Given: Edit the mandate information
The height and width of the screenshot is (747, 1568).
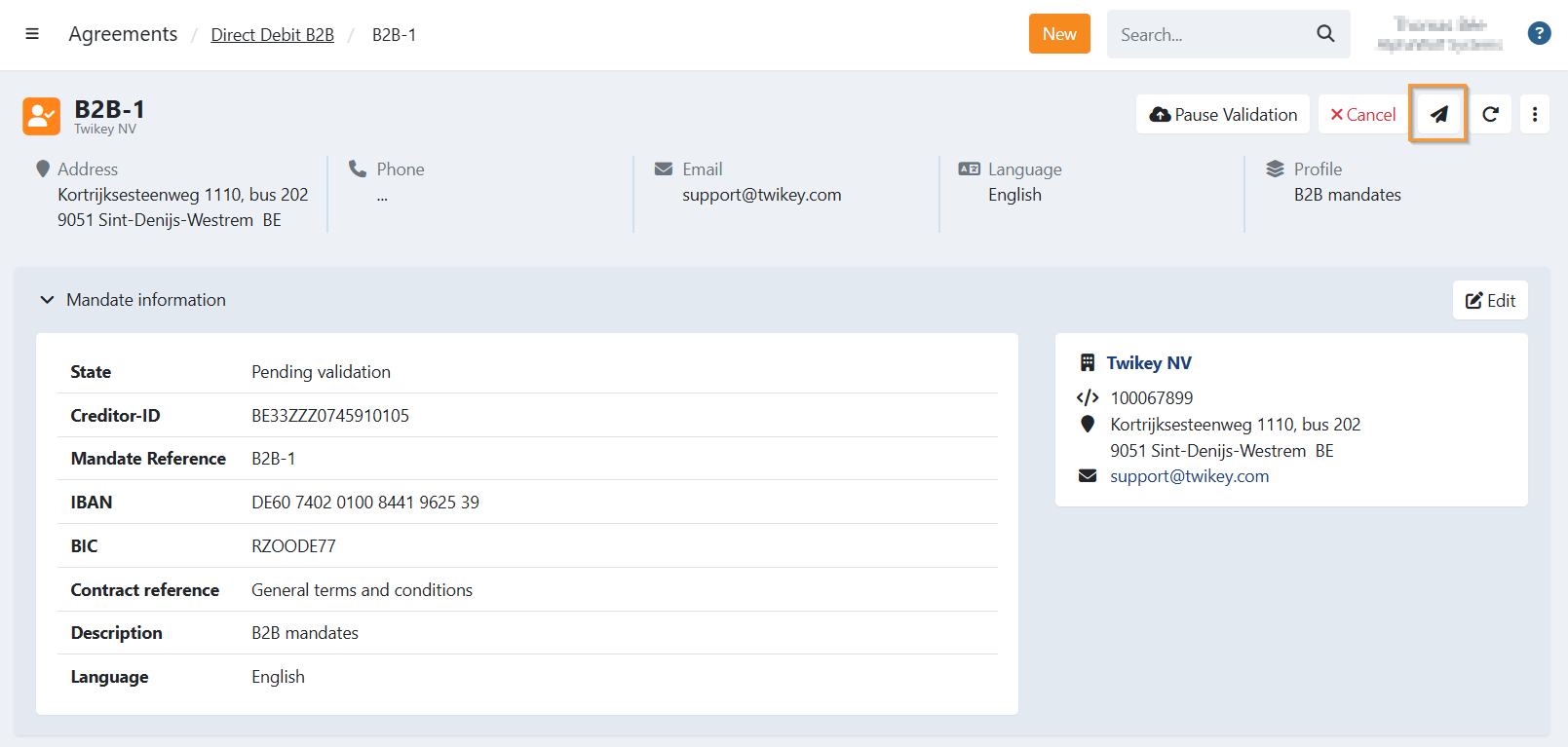Looking at the screenshot, I should pos(1490,300).
